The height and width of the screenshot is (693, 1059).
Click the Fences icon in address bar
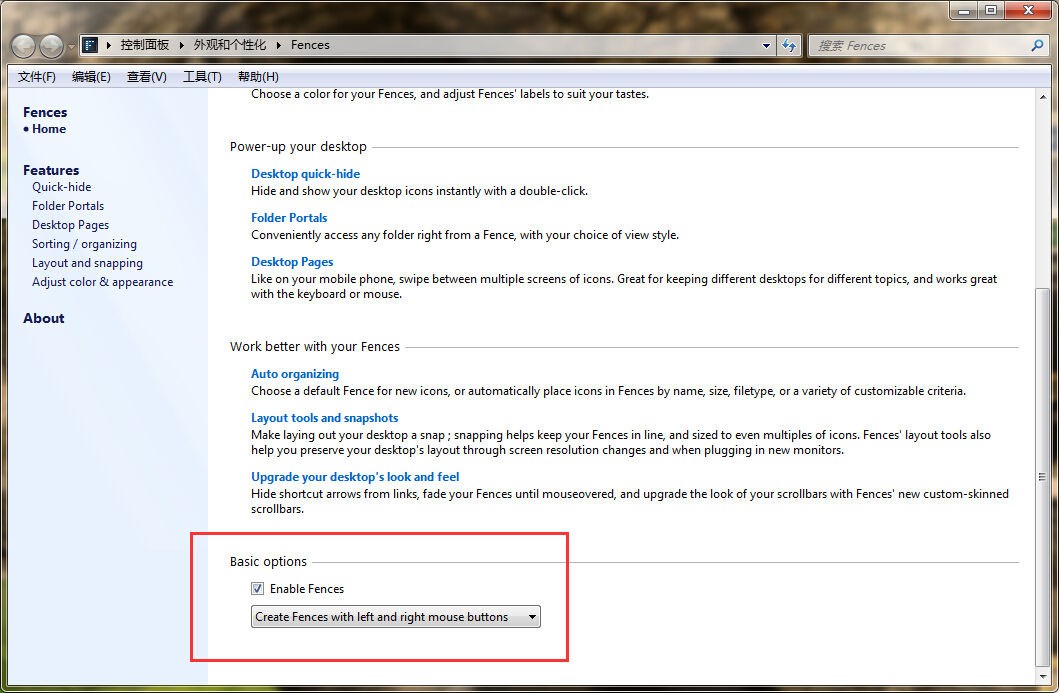point(91,45)
